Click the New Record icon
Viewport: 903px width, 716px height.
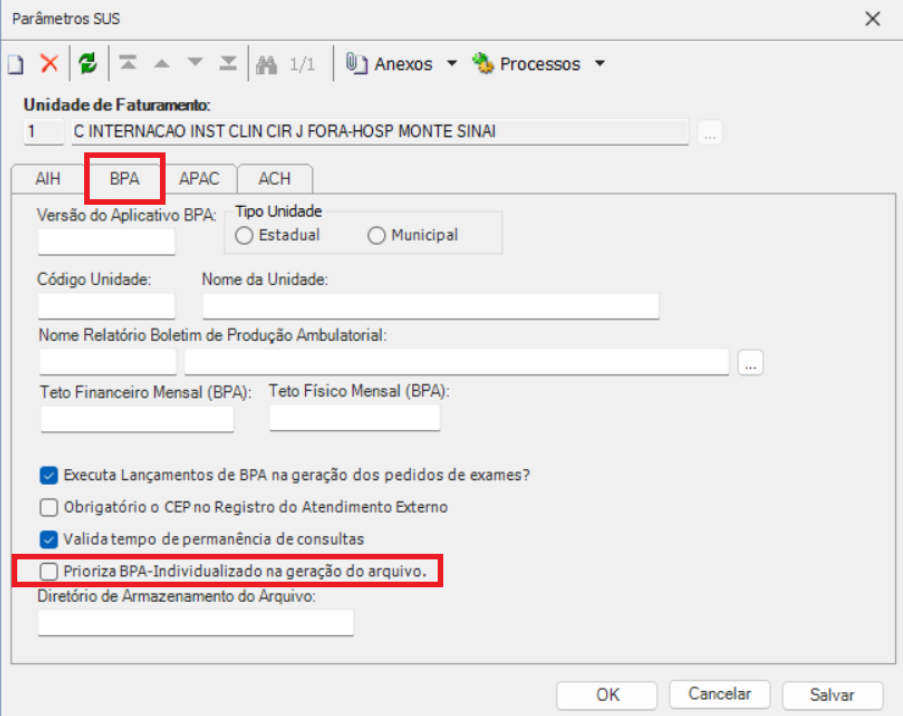pos(14,63)
